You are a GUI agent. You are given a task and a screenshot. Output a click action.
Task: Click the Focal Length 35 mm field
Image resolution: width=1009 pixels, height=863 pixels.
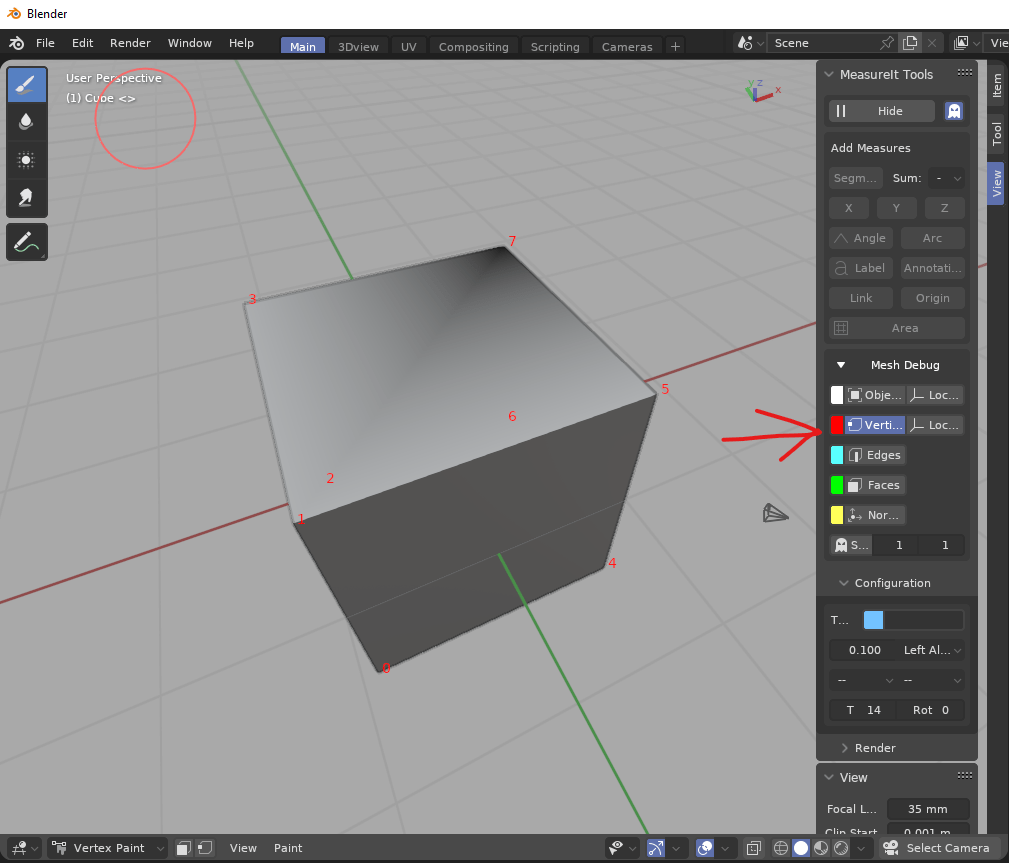(x=927, y=809)
